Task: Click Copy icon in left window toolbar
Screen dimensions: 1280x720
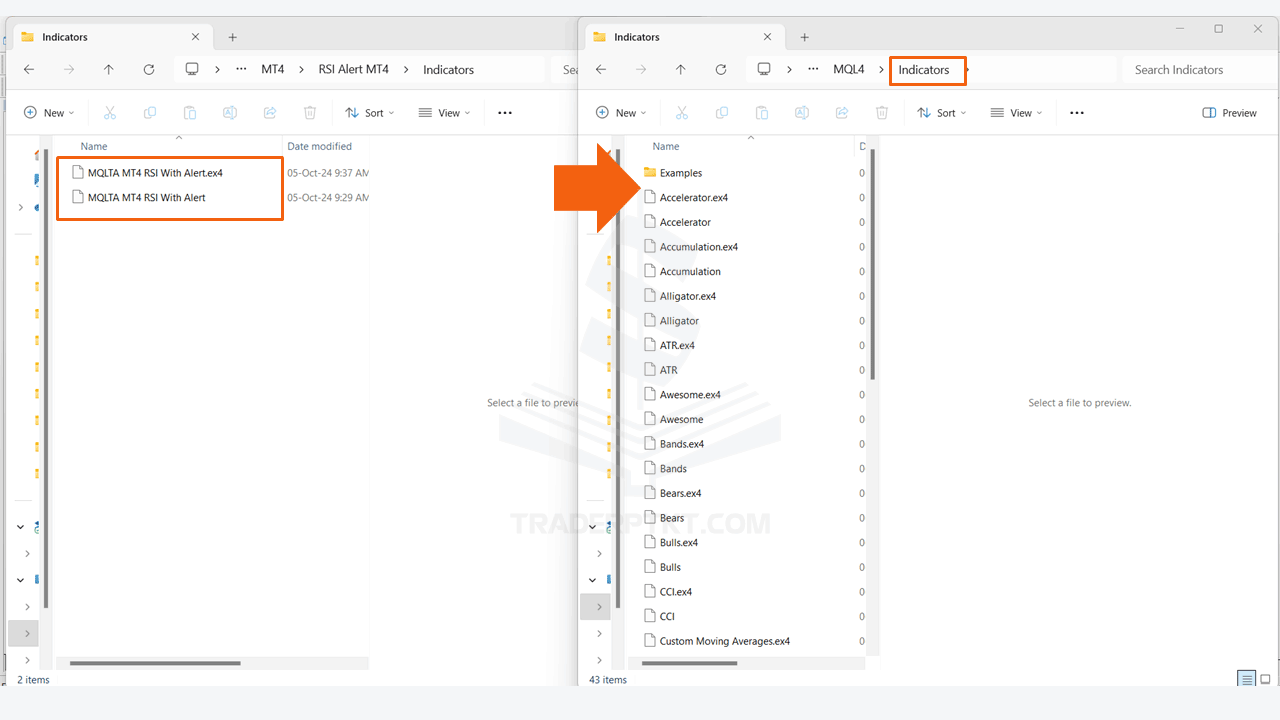Action: (150, 113)
